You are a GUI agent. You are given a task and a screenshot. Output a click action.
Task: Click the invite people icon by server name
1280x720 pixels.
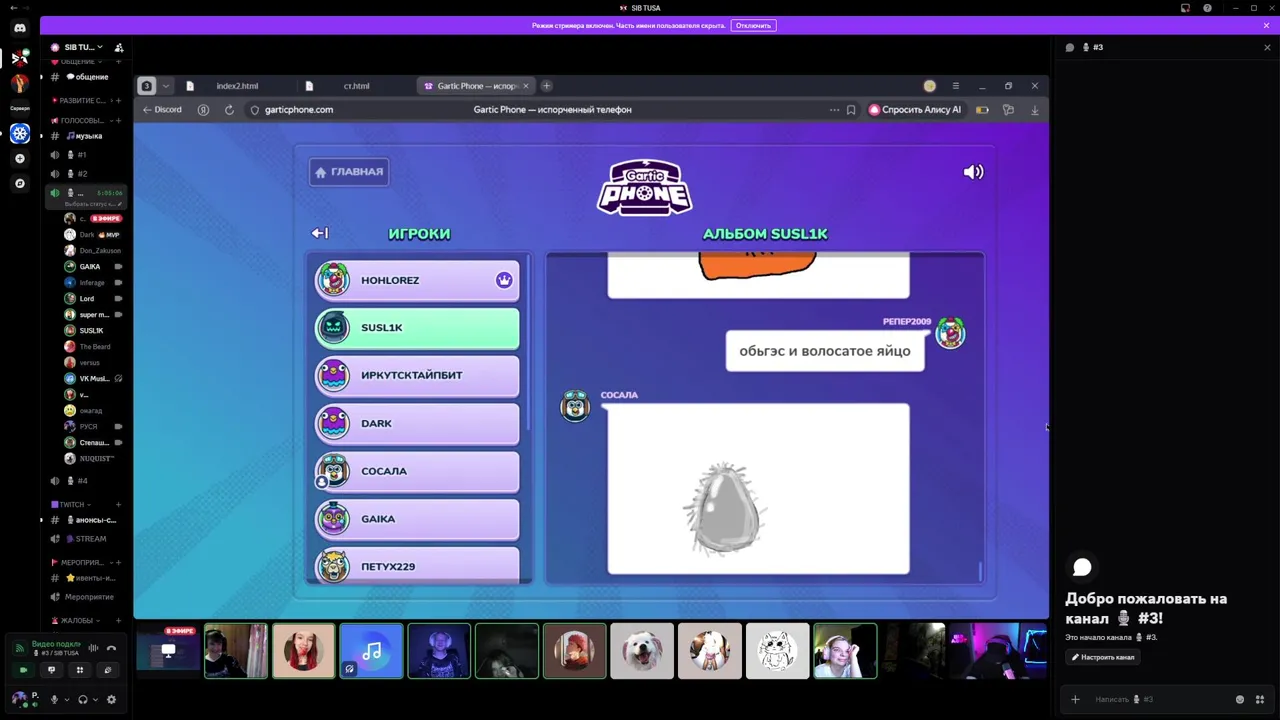(119, 47)
